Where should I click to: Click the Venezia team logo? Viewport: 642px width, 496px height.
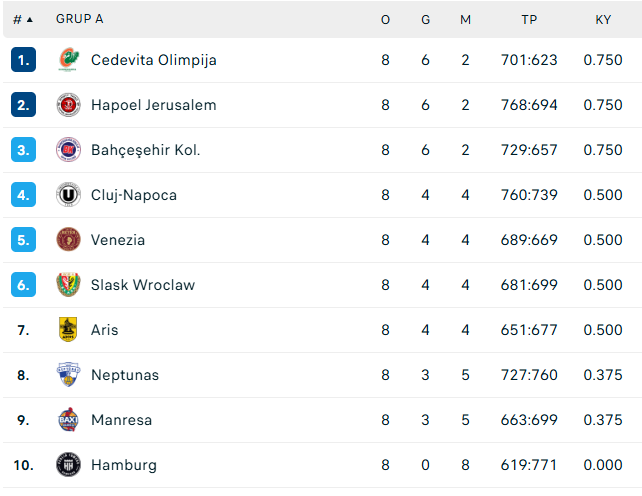coord(68,240)
